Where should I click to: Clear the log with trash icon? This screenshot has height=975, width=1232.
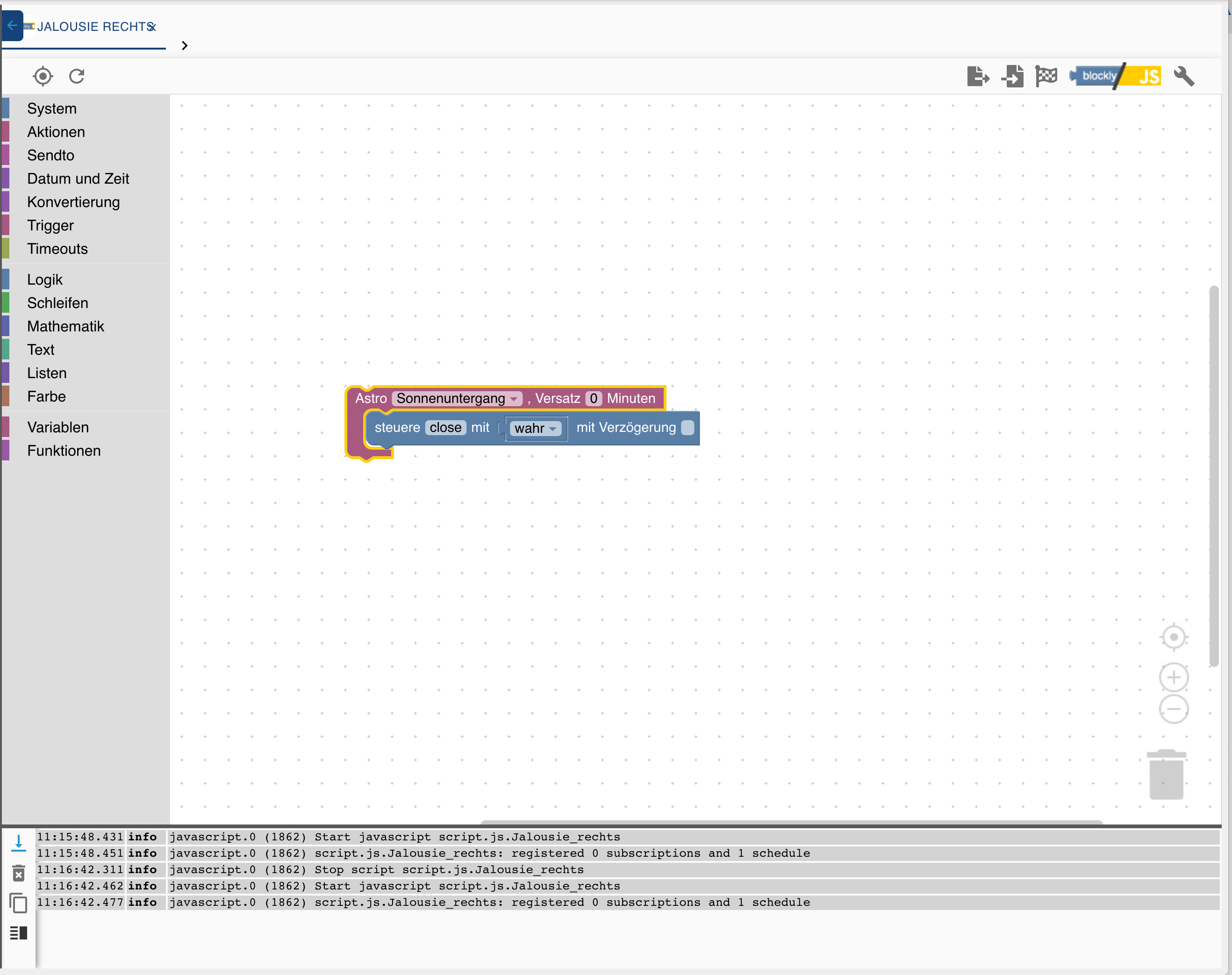click(x=19, y=873)
